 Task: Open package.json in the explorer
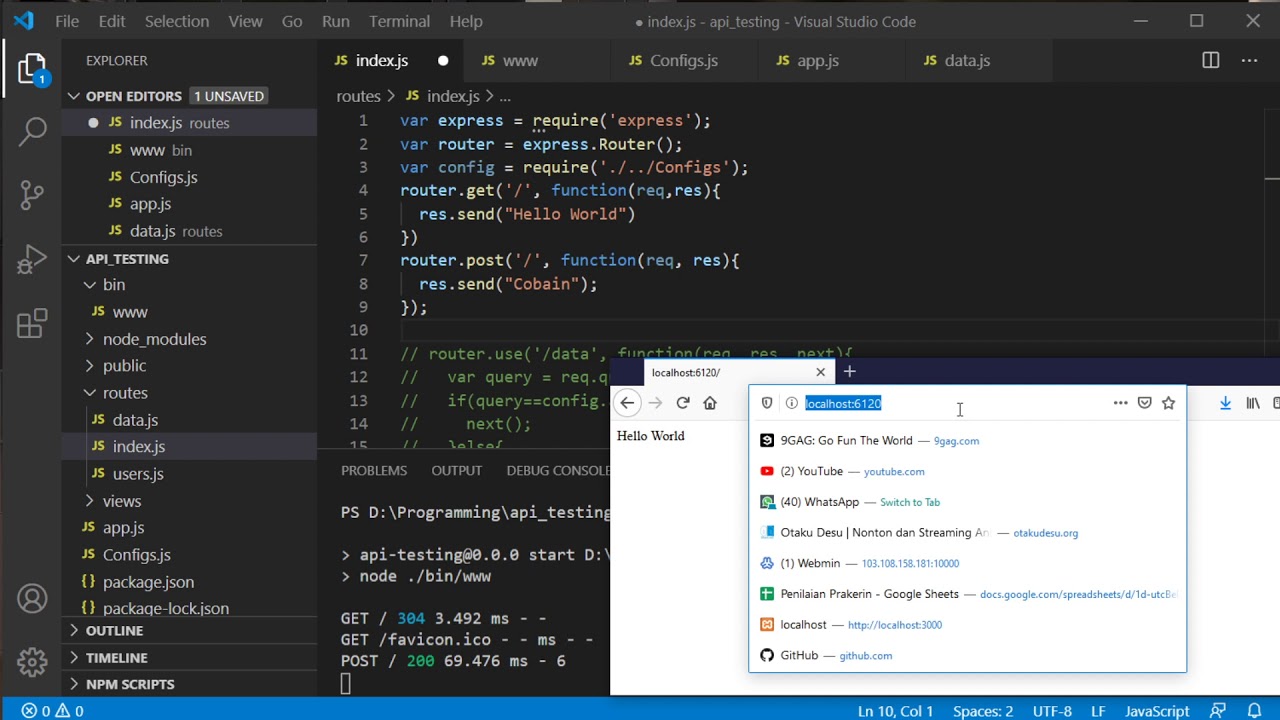pyautogui.click(x=148, y=582)
